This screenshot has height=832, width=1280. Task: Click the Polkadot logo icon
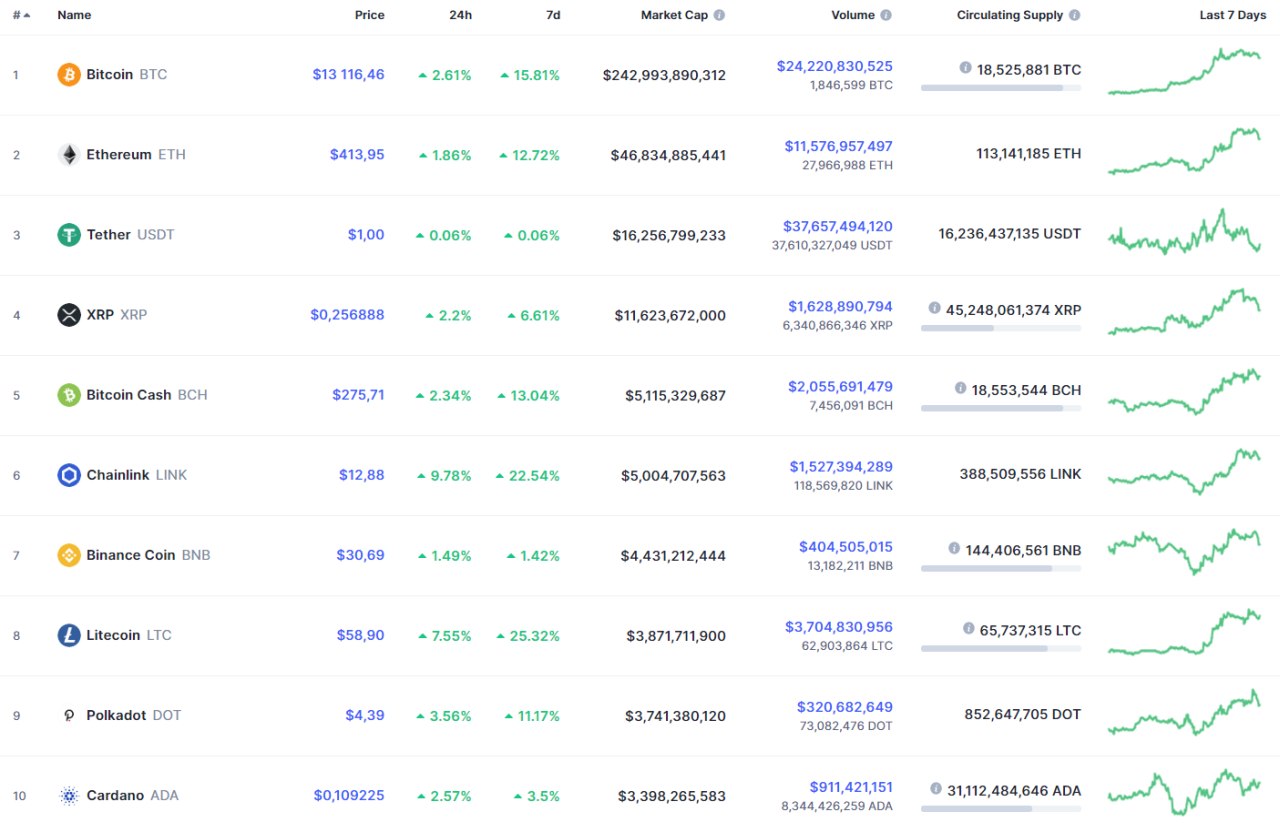(69, 715)
